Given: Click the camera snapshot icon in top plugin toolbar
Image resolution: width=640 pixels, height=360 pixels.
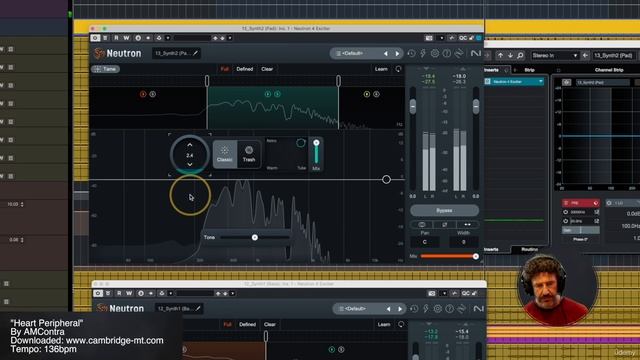Looking at the screenshot, I should 429,38.
